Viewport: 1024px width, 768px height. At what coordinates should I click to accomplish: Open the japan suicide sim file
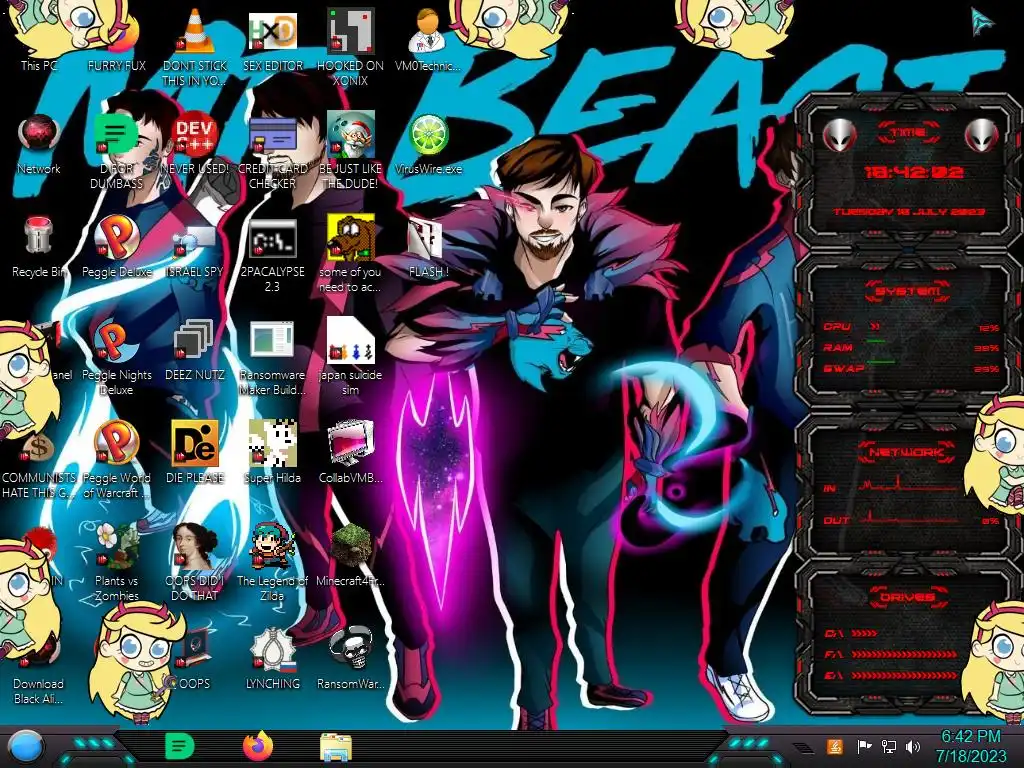click(x=351, y=357)
